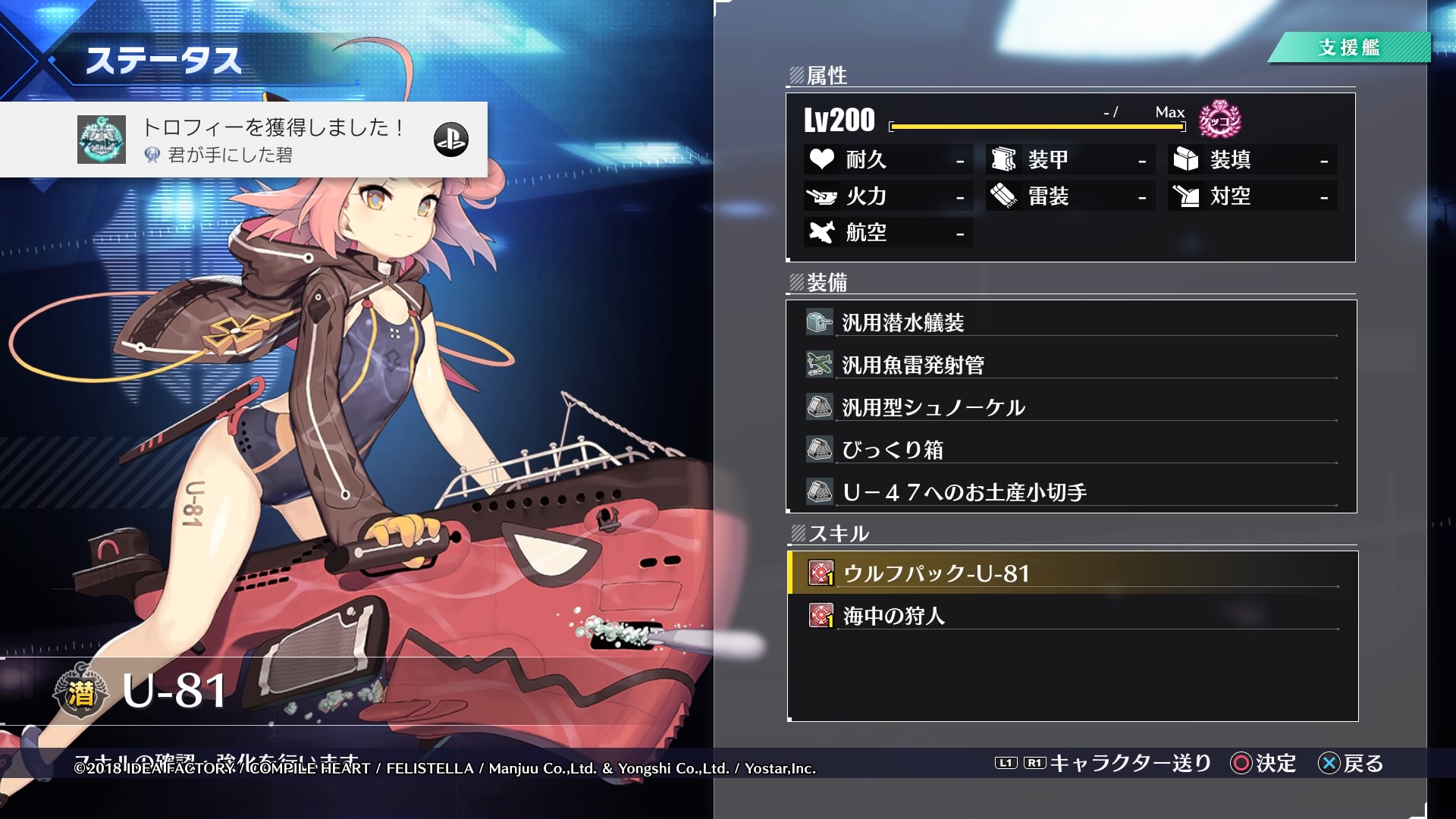Click the 潜 submarine class badge
The image size is (1456, 819).
[80, 691]
